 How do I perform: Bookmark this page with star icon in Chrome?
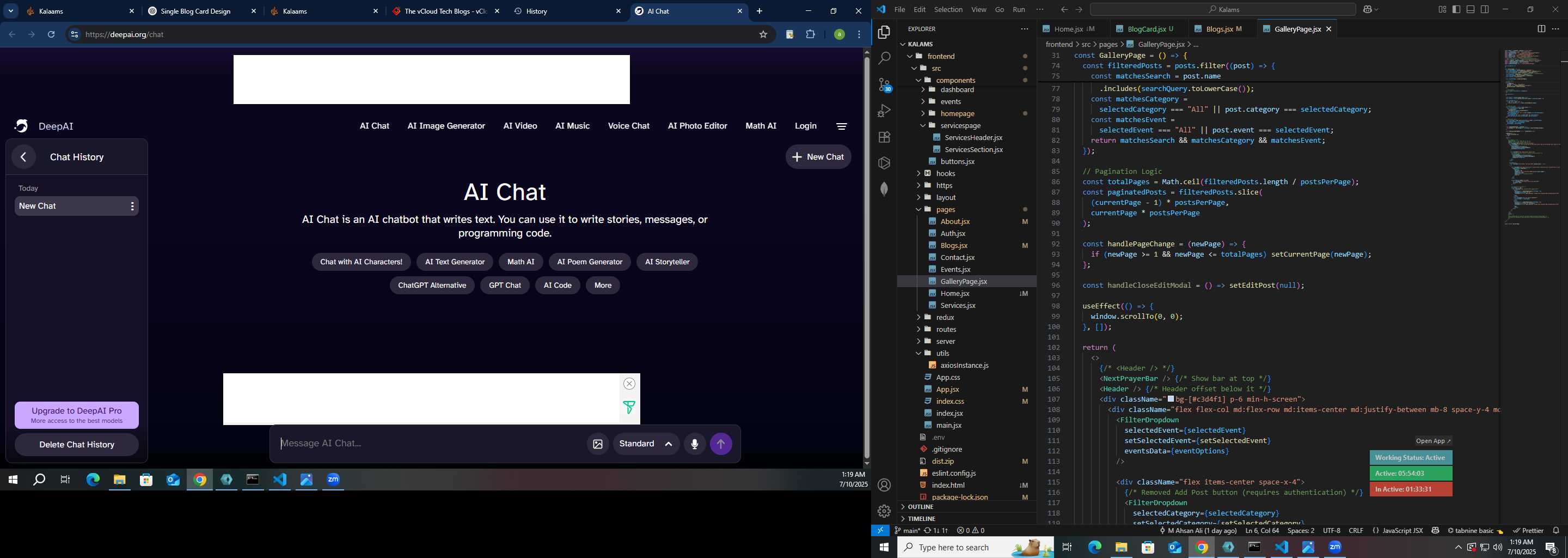tap(763, 35)
